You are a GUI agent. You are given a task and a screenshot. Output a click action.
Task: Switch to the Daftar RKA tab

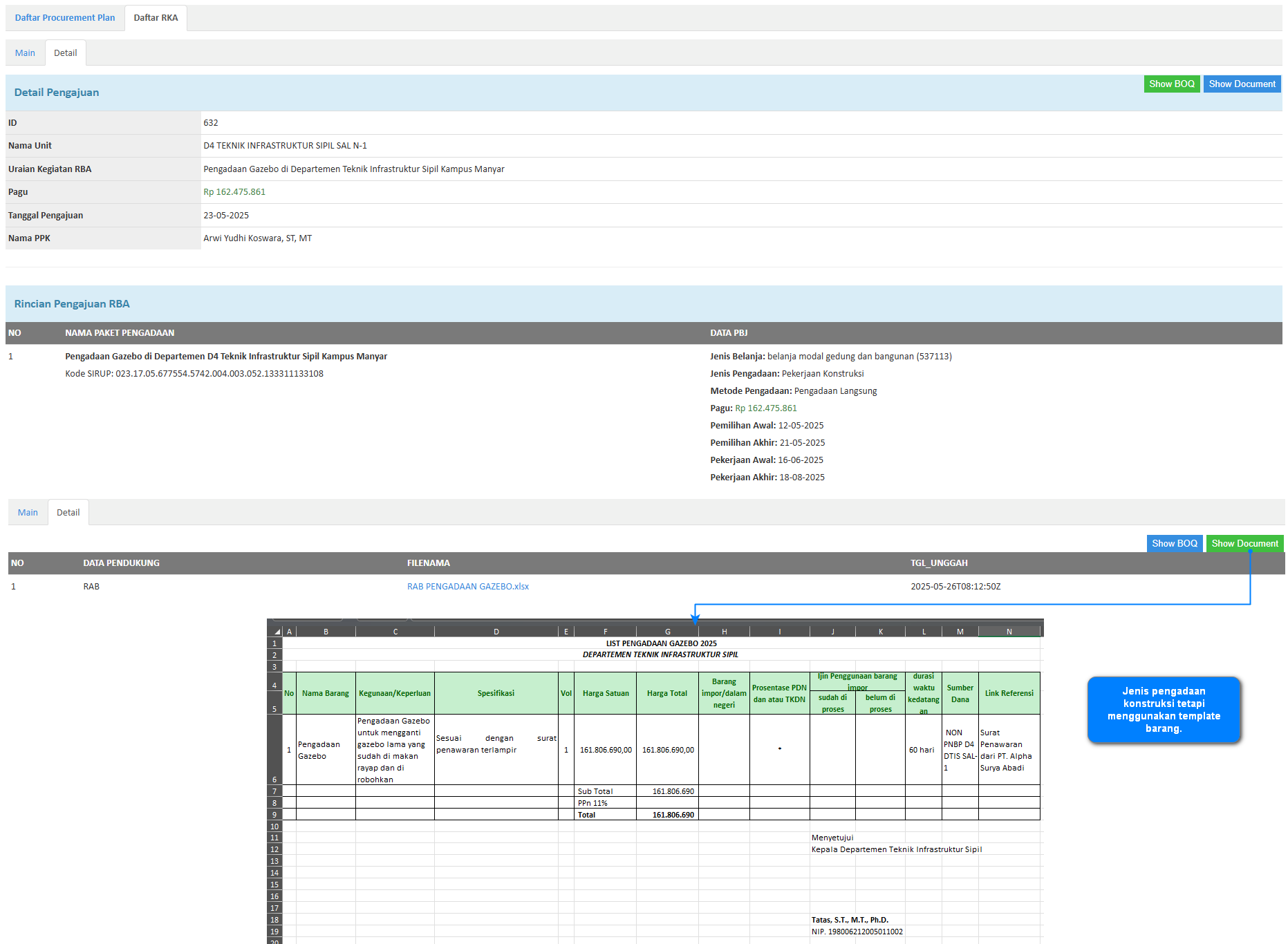tap(156, 18)
